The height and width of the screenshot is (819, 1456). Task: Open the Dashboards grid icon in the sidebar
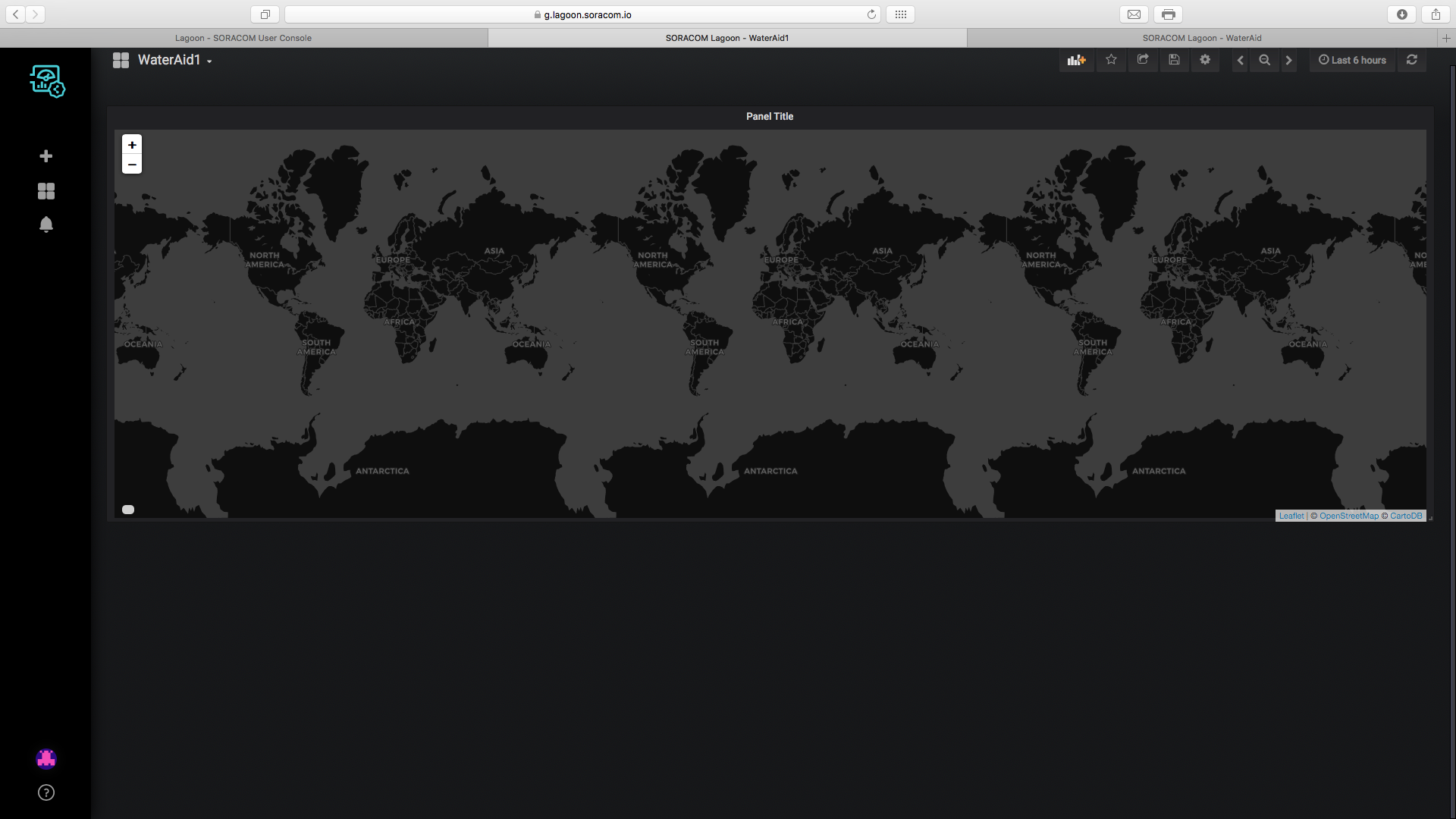click(46, 191)
